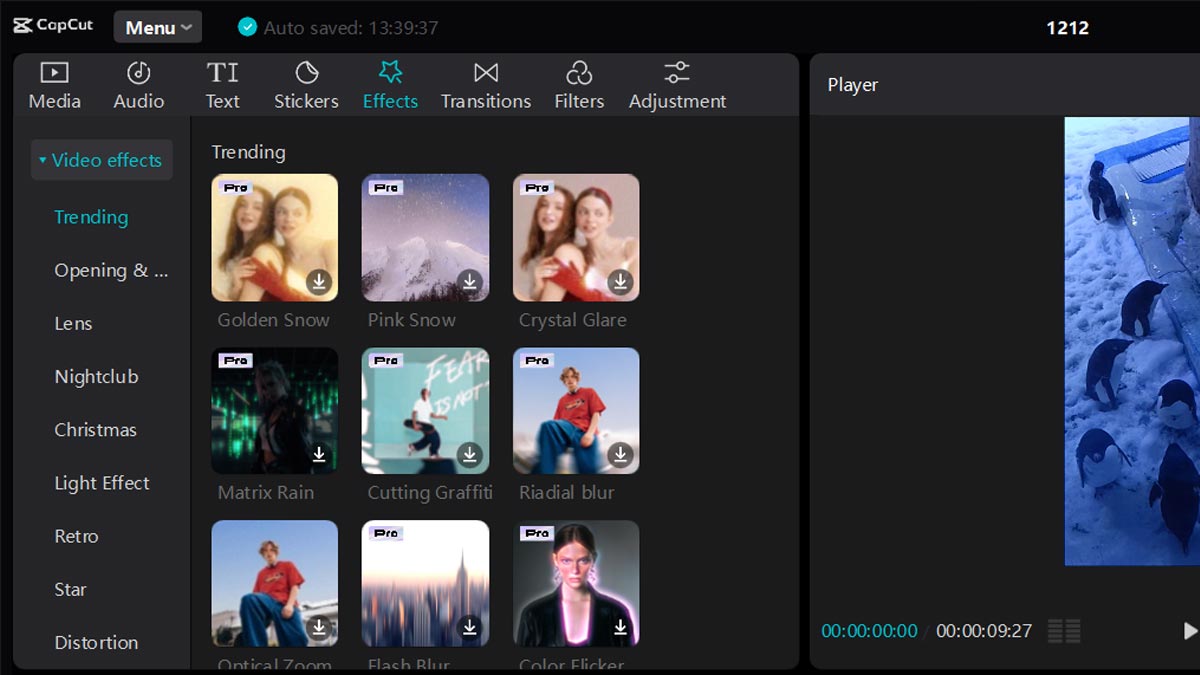This screenshot has height=675, width=1200.
Task: Download the Golden Snow effect
Action: pos(319,283)
